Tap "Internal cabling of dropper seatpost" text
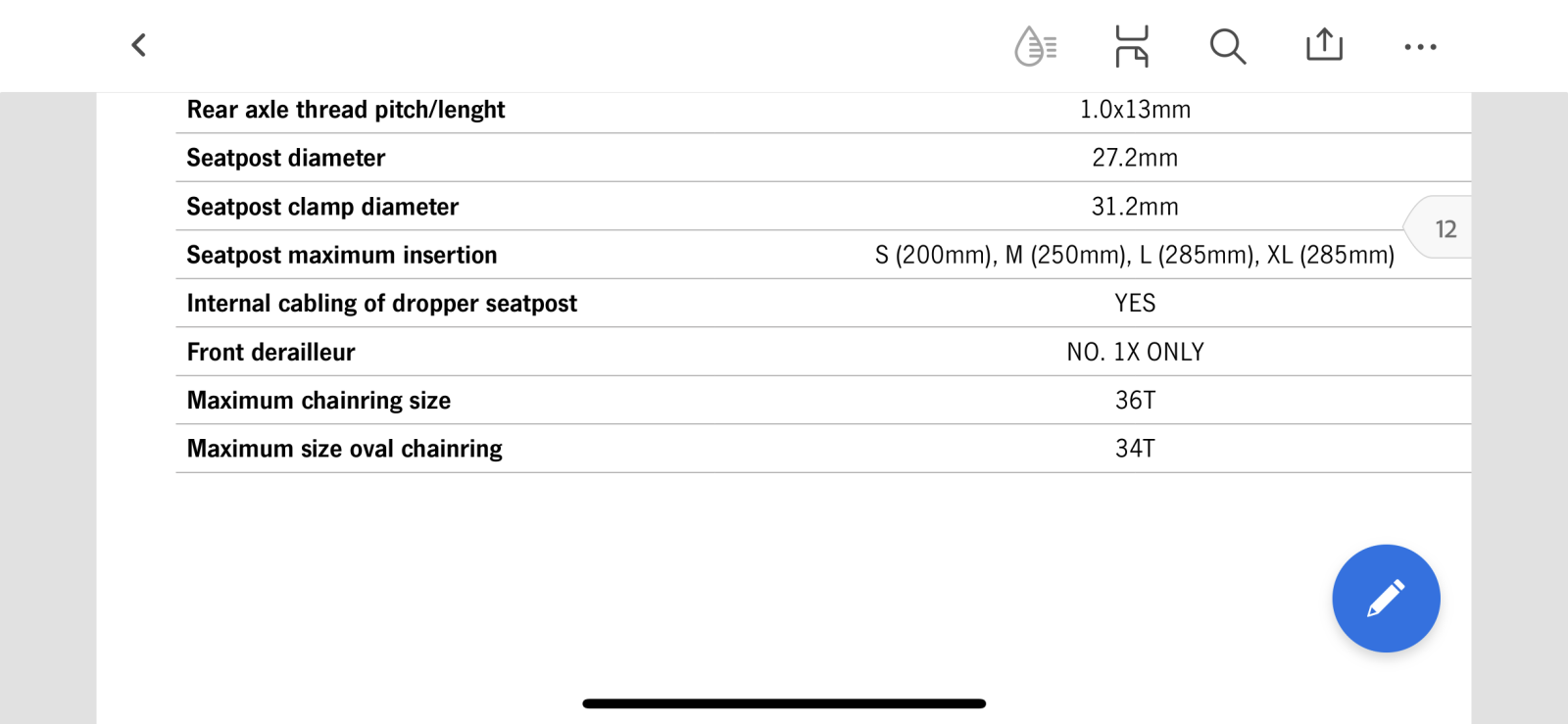1568x724 pixels. pyautogui.click(x=382, y=304)
